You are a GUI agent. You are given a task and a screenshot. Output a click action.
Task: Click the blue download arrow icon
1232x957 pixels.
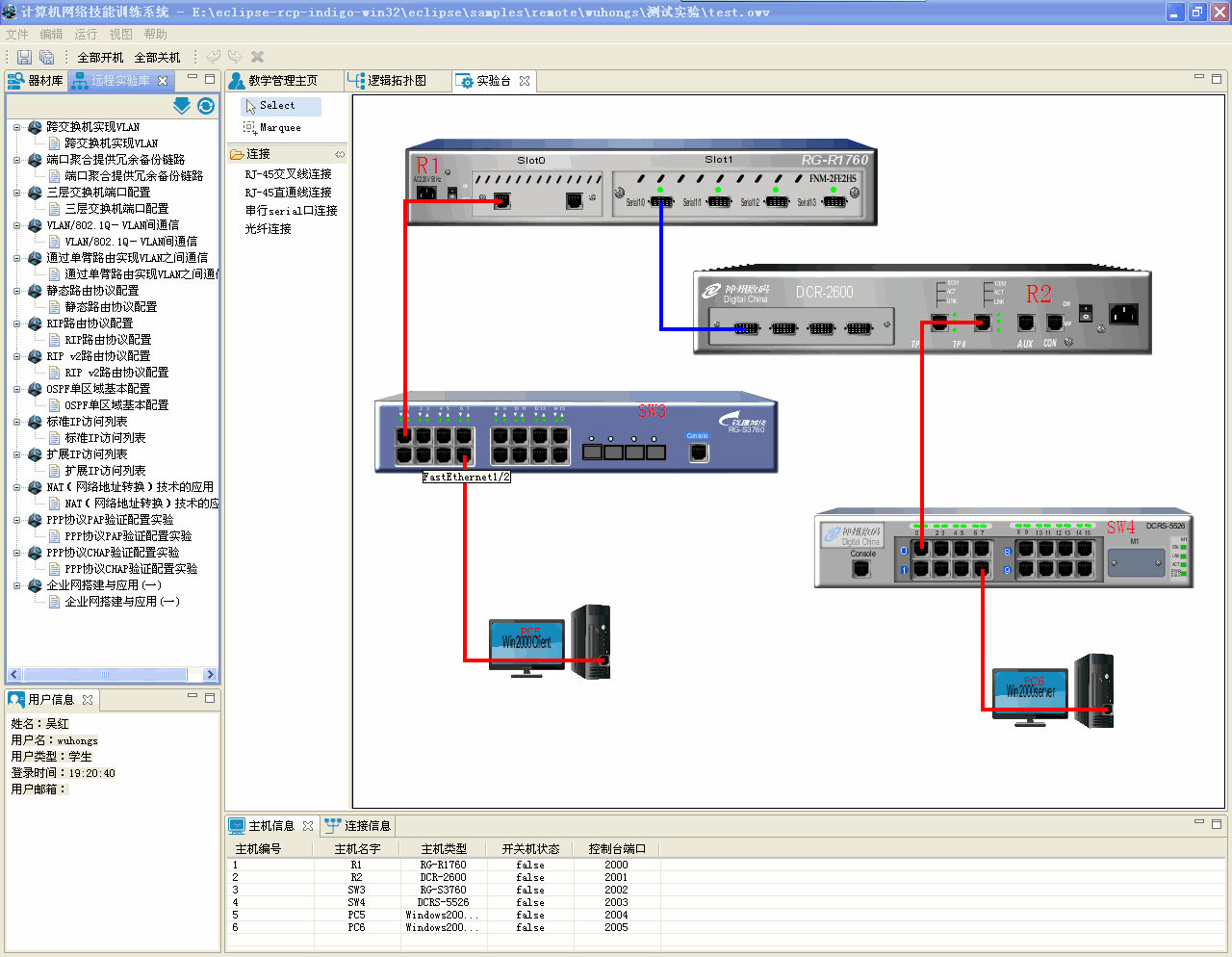(x=181, y=106)
